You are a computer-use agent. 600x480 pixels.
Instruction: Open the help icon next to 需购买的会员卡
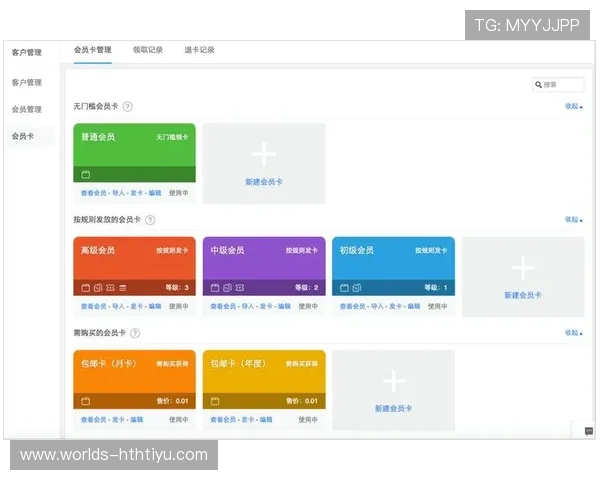click(135, 333)
